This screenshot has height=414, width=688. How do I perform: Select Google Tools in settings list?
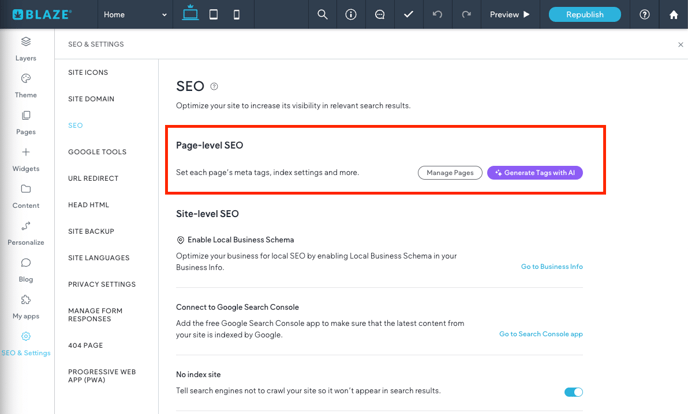click(97, 152)
